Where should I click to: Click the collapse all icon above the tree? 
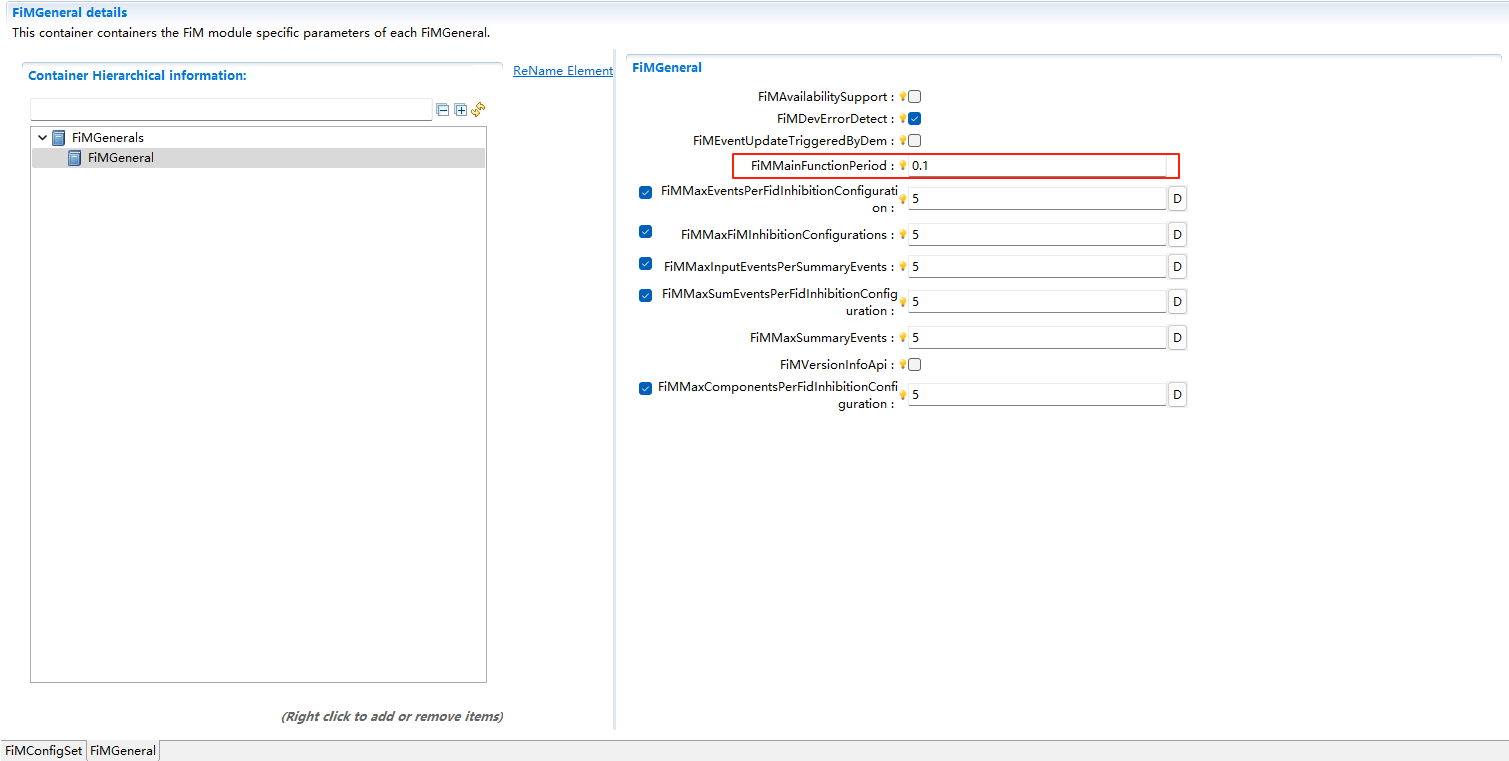[442, 110]
